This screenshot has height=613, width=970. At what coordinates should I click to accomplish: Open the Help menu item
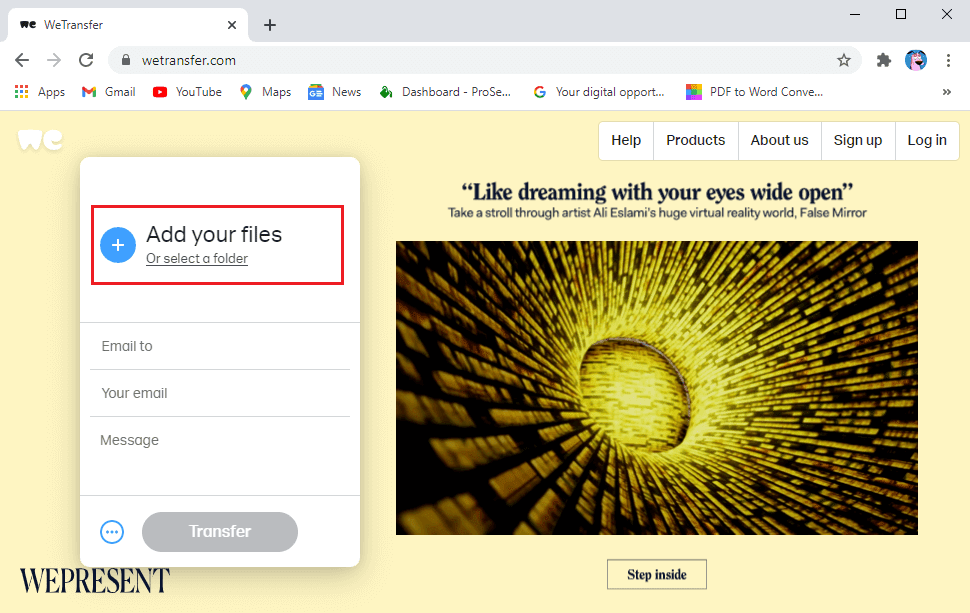tap(626, 140)
